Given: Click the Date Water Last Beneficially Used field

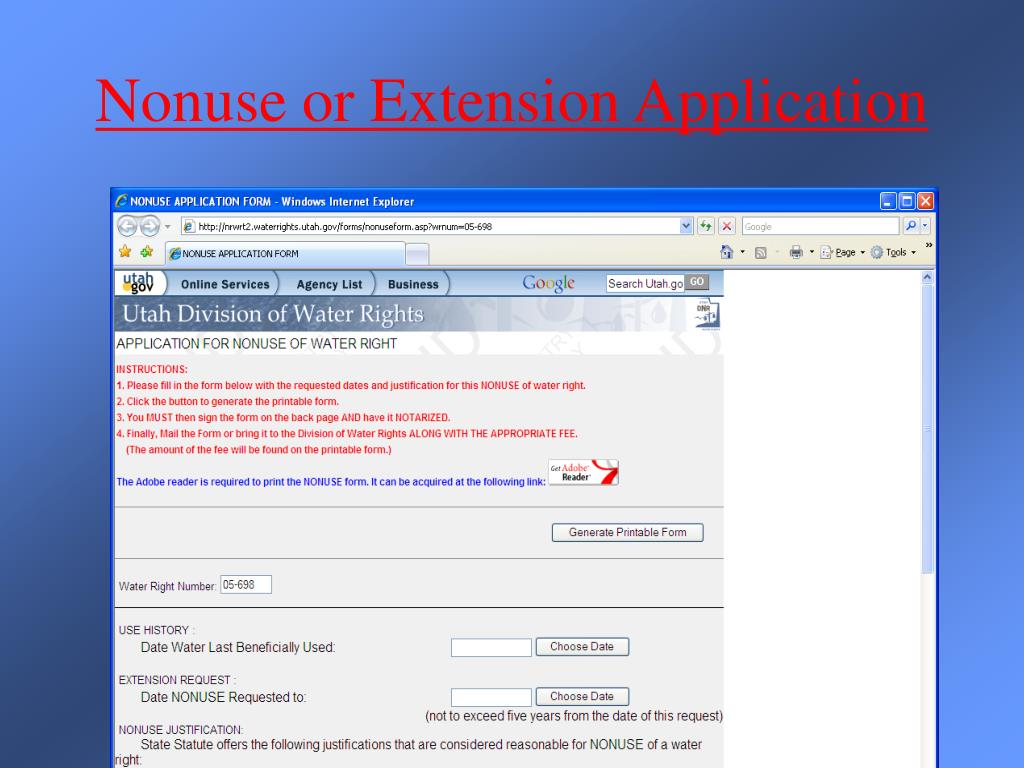Looking at the screenshot, I should tap(491, 647).
